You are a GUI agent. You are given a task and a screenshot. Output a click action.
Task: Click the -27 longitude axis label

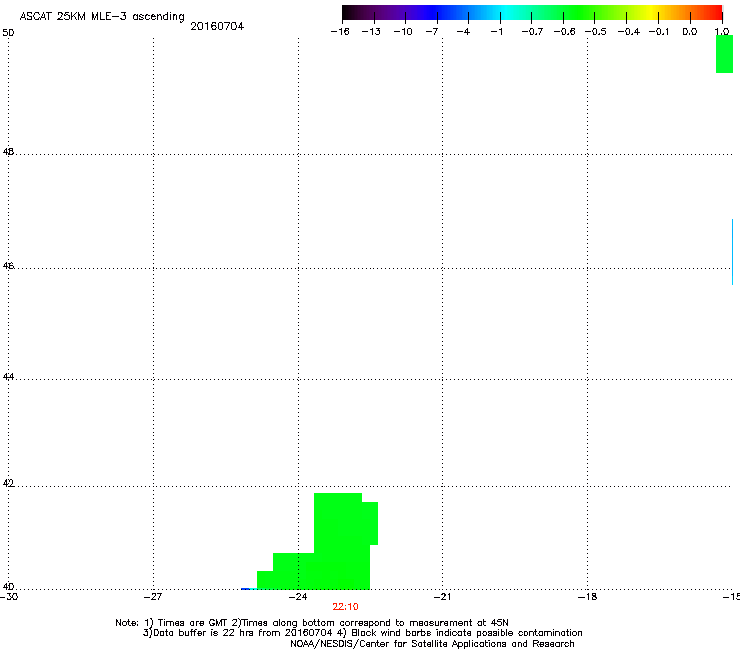(153, 597)
